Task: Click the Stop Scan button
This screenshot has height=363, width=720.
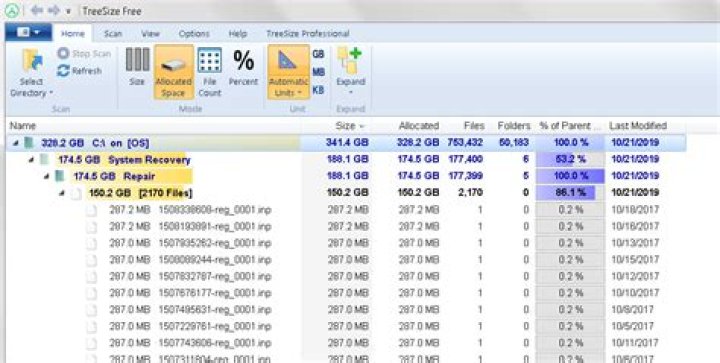Action: [x=84, y=54]
